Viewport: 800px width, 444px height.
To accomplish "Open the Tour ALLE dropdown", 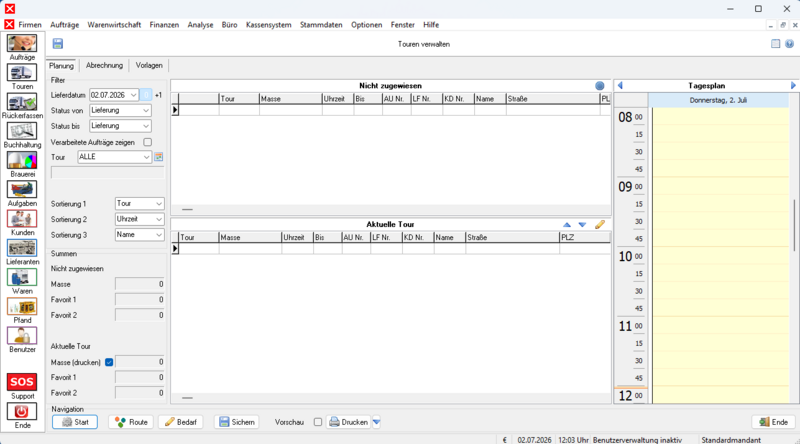I will [146, 157].
